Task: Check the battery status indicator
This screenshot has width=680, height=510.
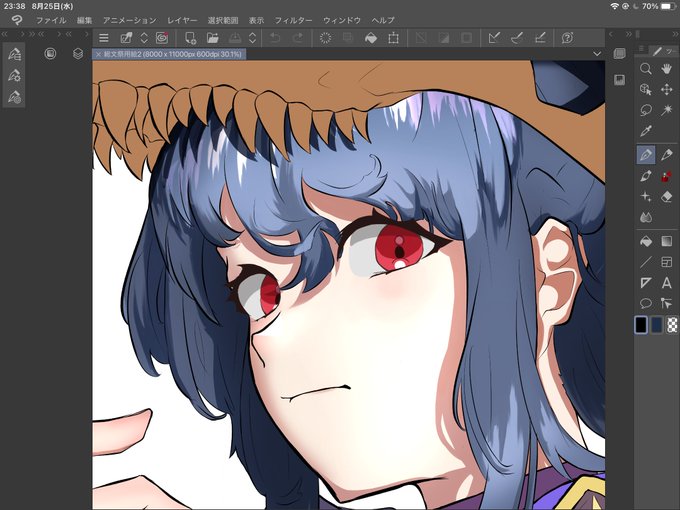Action: pyautogui.click(x=667, y=7)
